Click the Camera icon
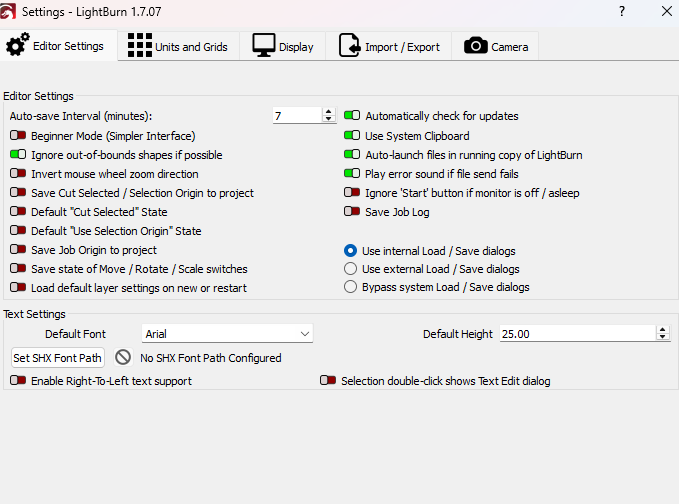 click(475, 45)
